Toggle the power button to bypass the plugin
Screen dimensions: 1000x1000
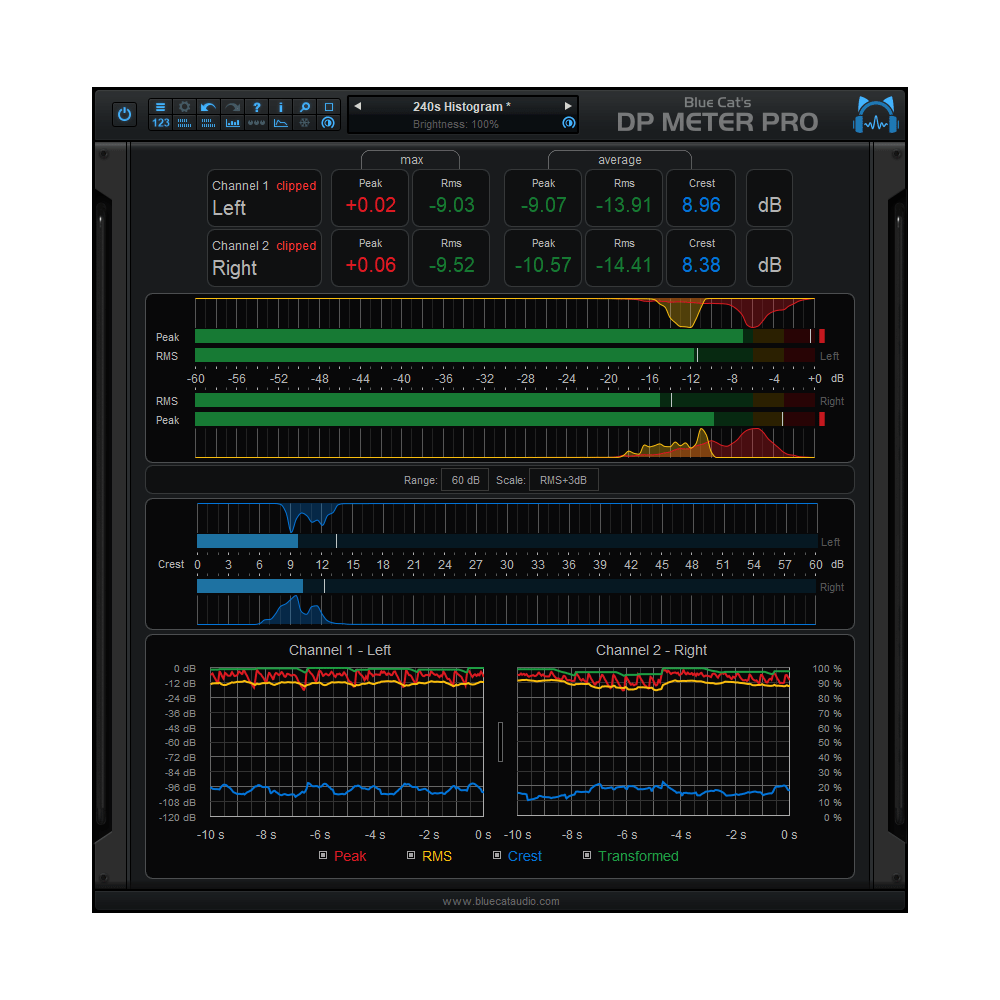click(x=124, y=114)
